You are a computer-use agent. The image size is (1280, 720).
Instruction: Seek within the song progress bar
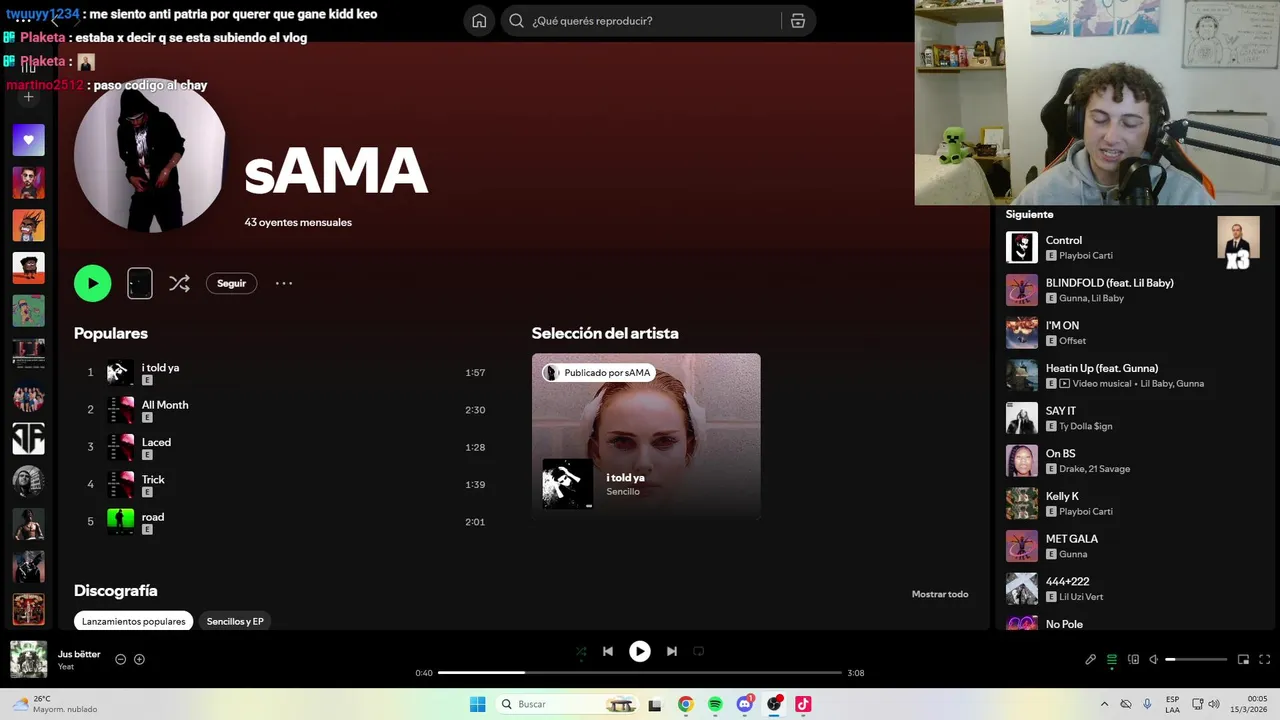(640, 673)
